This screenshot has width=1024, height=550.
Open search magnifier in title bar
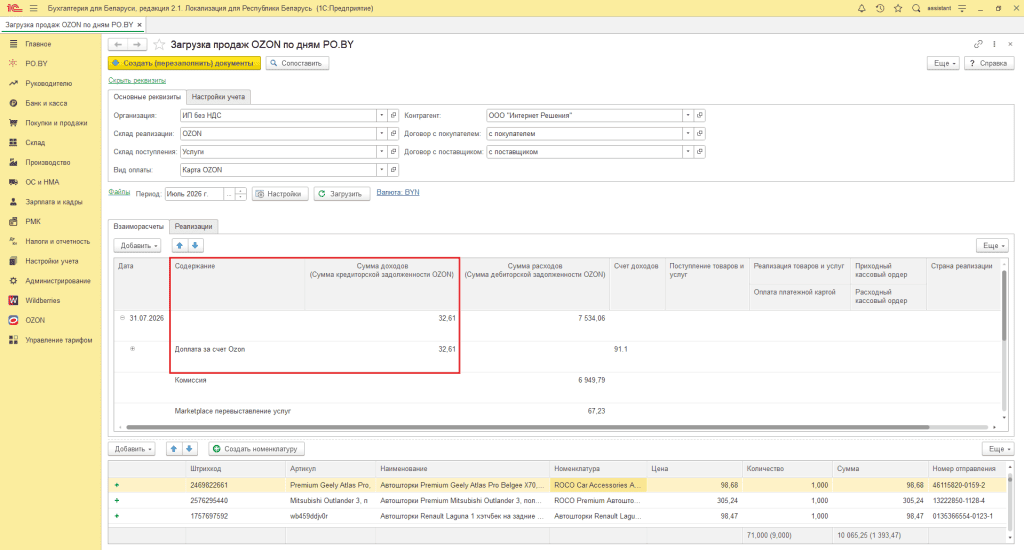(x=916, y=8)
